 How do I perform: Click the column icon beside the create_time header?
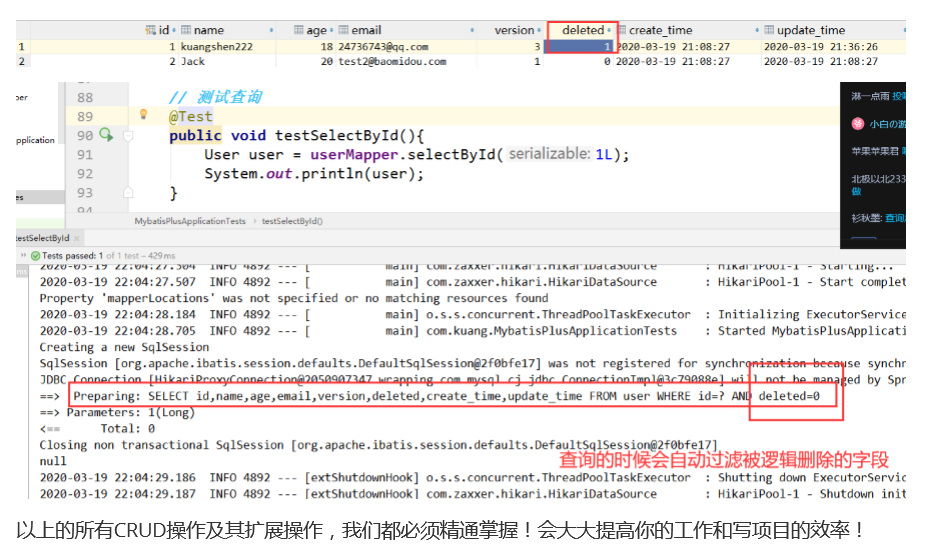click(x=622, y=30)
